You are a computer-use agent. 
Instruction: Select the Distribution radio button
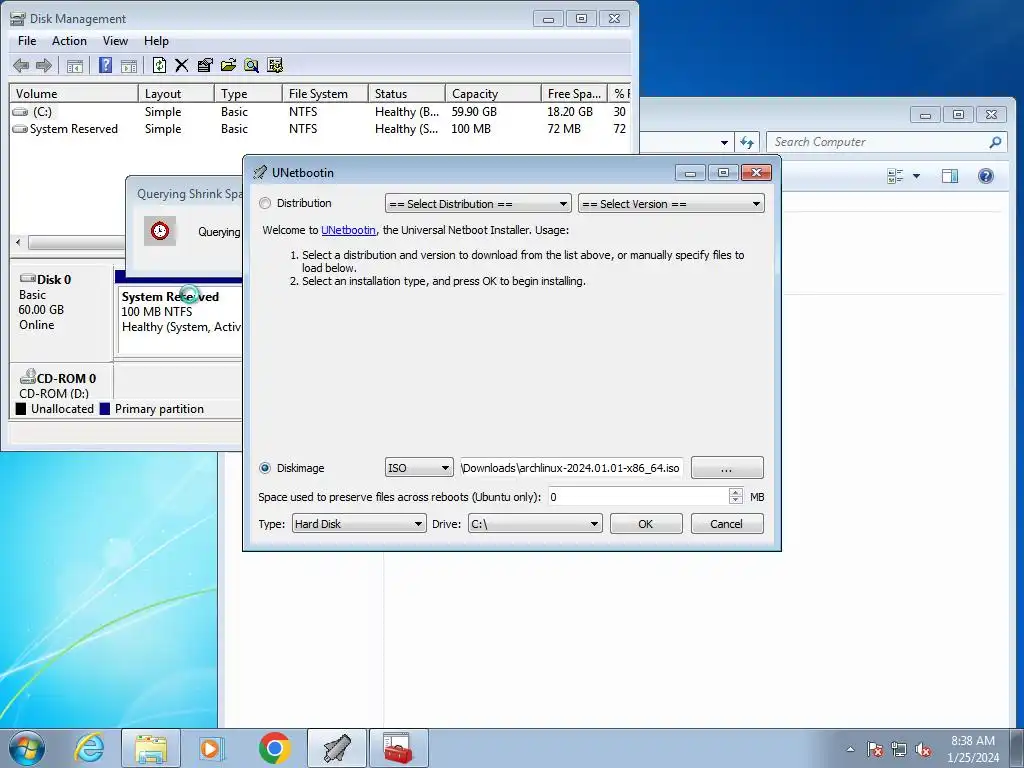click(x=265, y=203)
